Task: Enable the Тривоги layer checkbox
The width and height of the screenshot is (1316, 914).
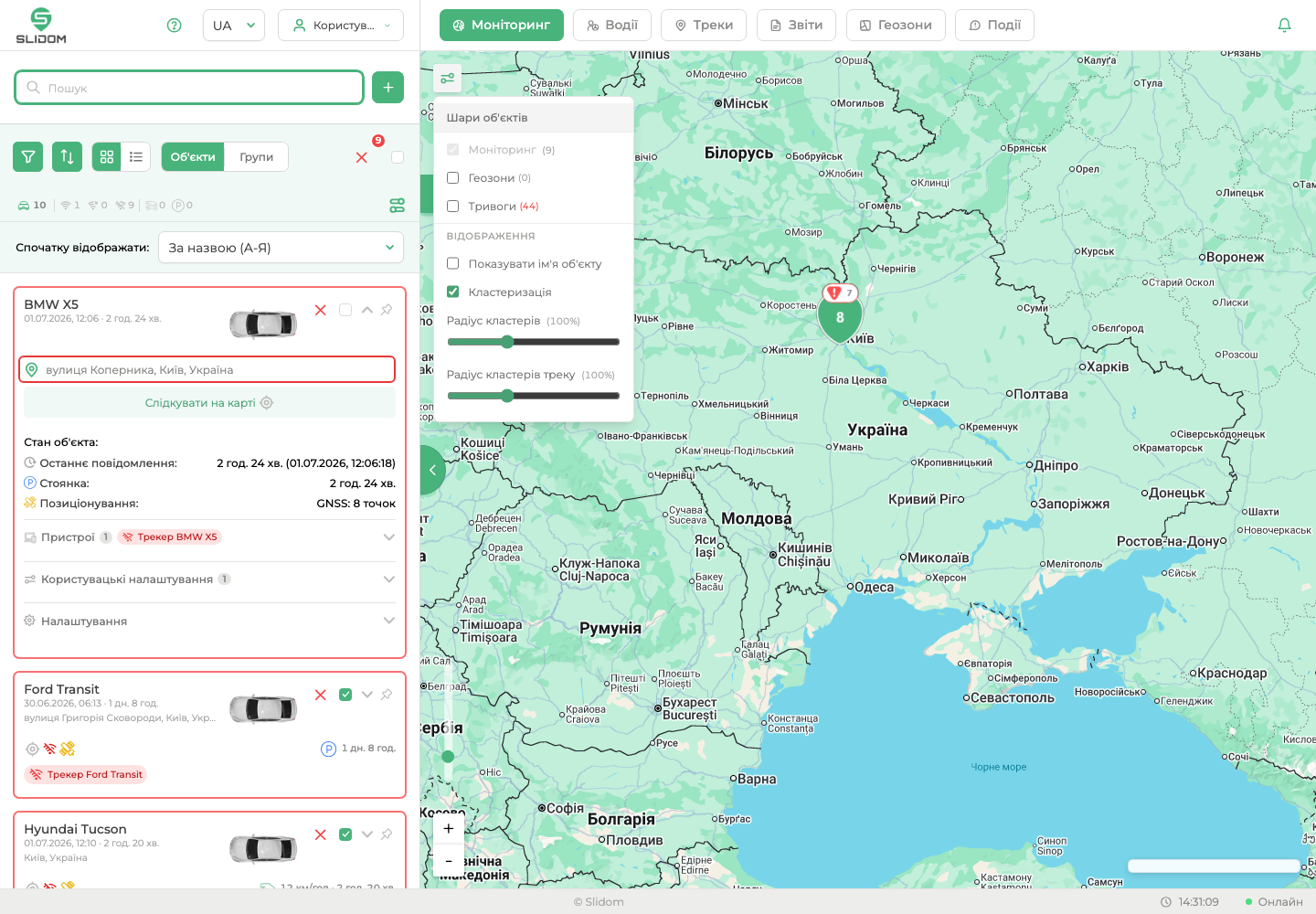Action: coord(452,207)
